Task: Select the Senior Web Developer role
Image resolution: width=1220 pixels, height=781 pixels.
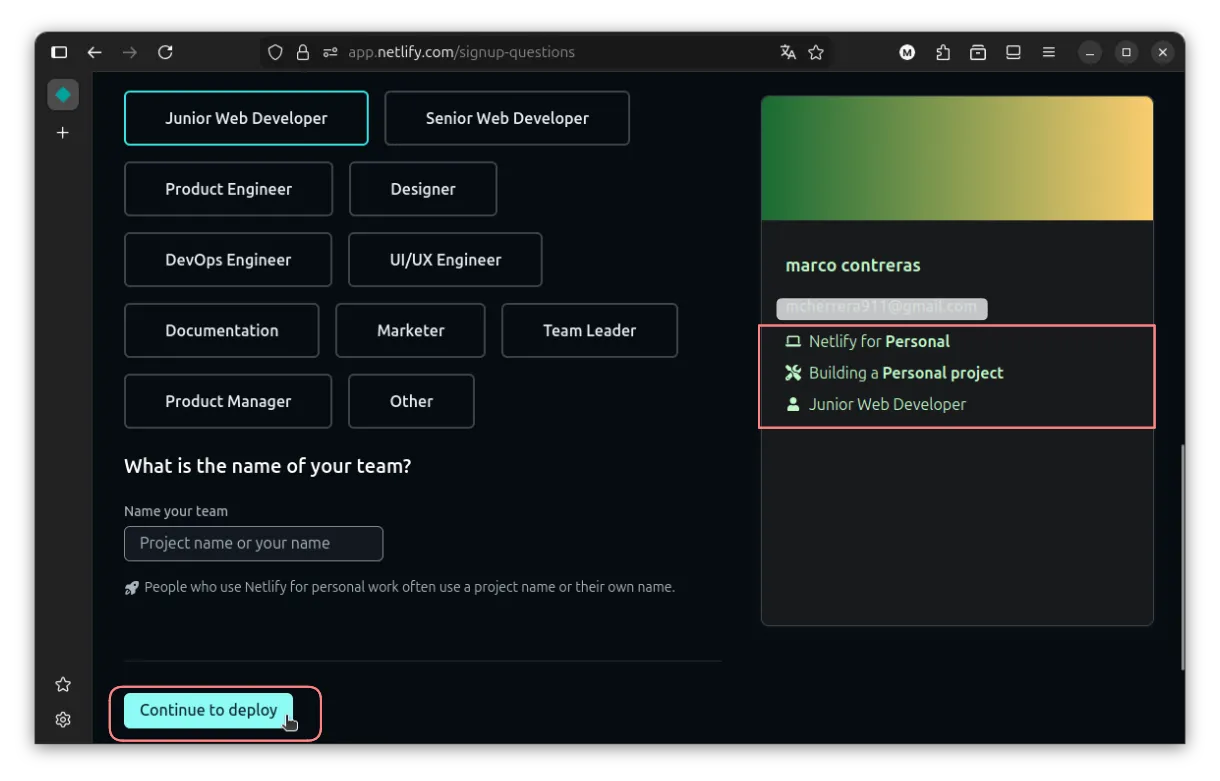Action: [x=507, y=118]
